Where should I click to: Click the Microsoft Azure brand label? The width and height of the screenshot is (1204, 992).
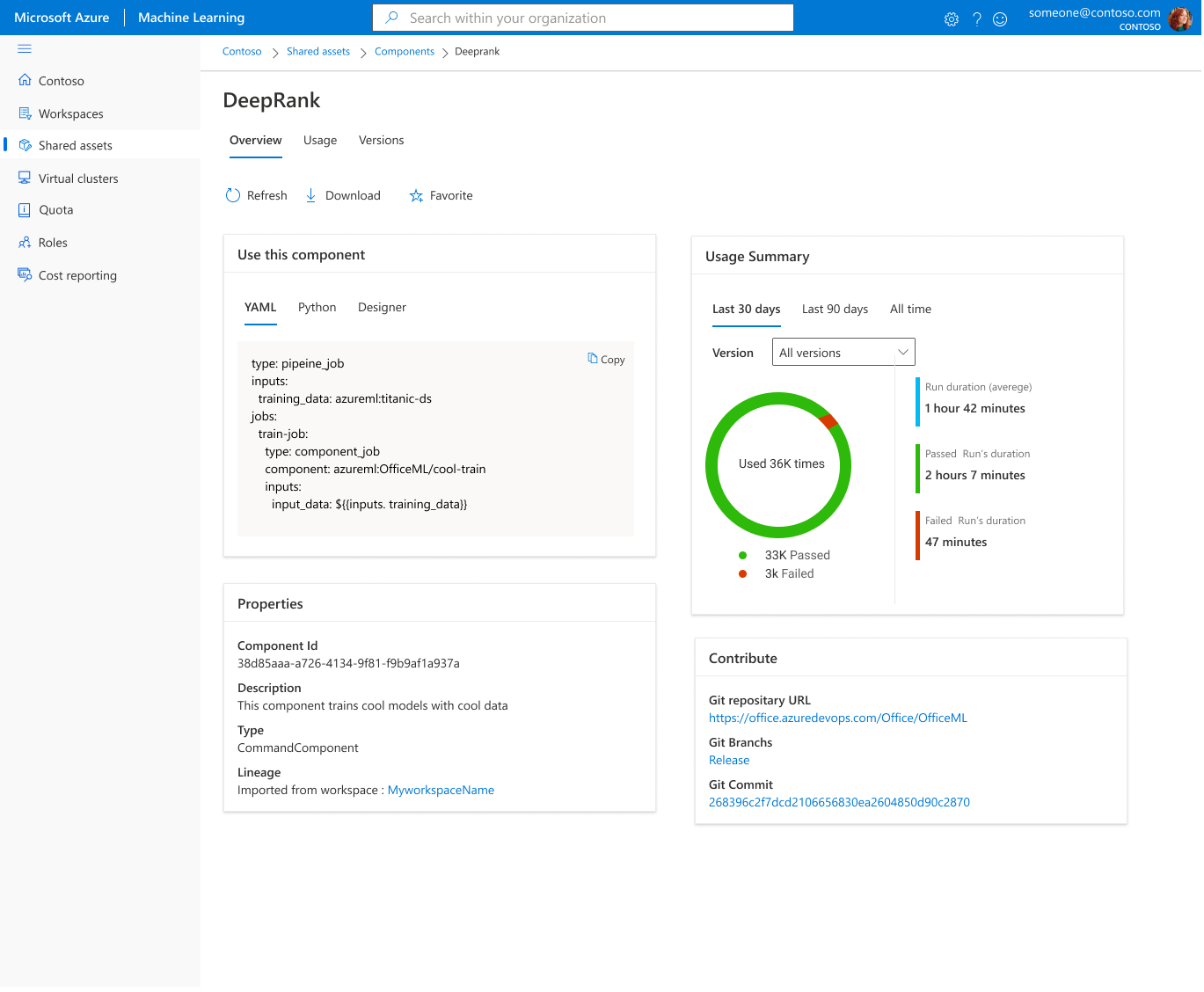tap(62, 18)
